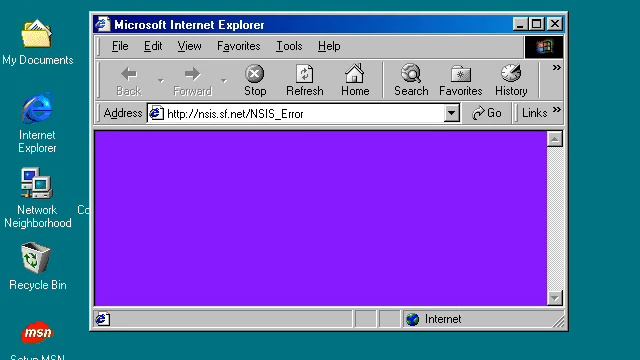Viewport: 640px width, 360px height.
Task: Open the Edit menu
Action: coord(153,46)
